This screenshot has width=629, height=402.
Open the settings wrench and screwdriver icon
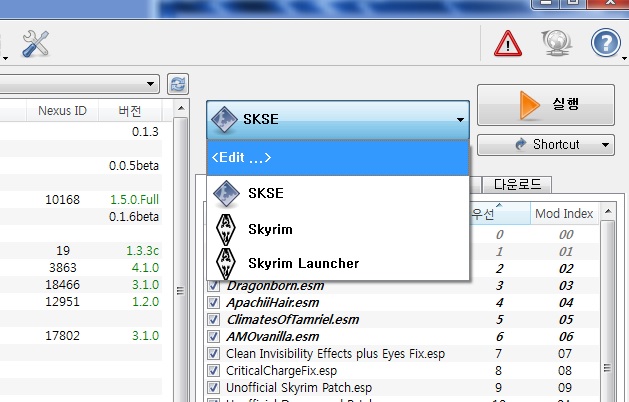point(35,43)
